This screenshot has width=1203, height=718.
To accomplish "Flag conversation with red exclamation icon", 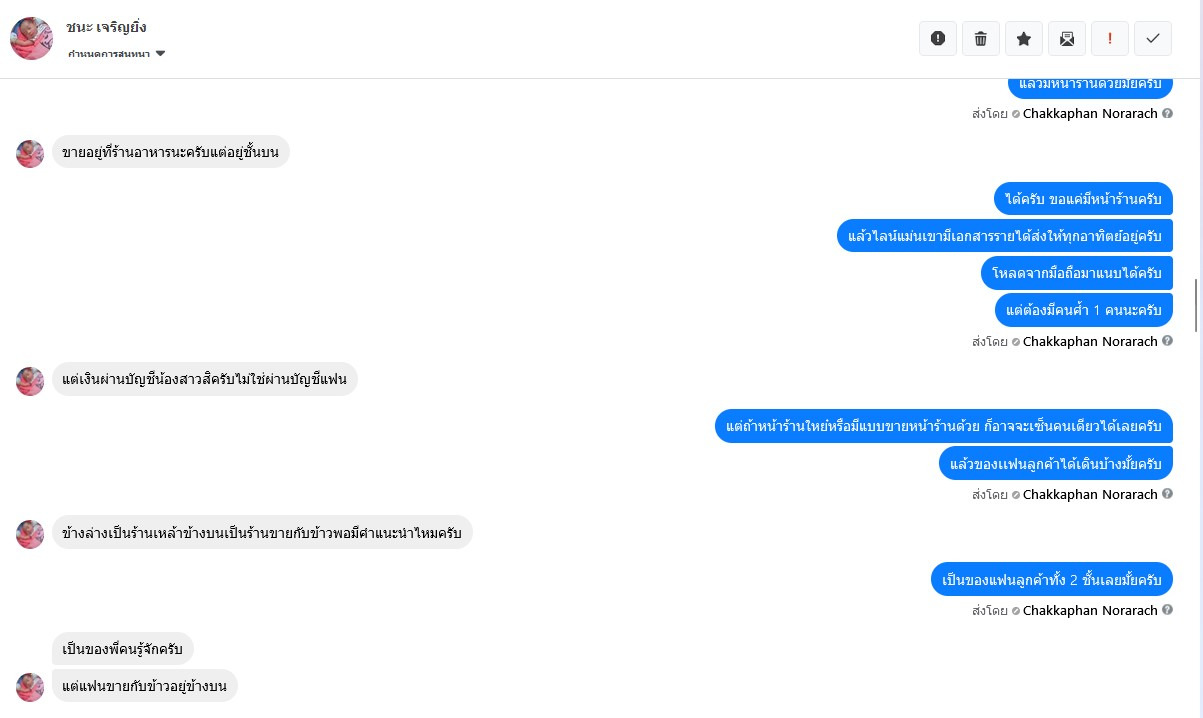I will tap(1110, 38).
